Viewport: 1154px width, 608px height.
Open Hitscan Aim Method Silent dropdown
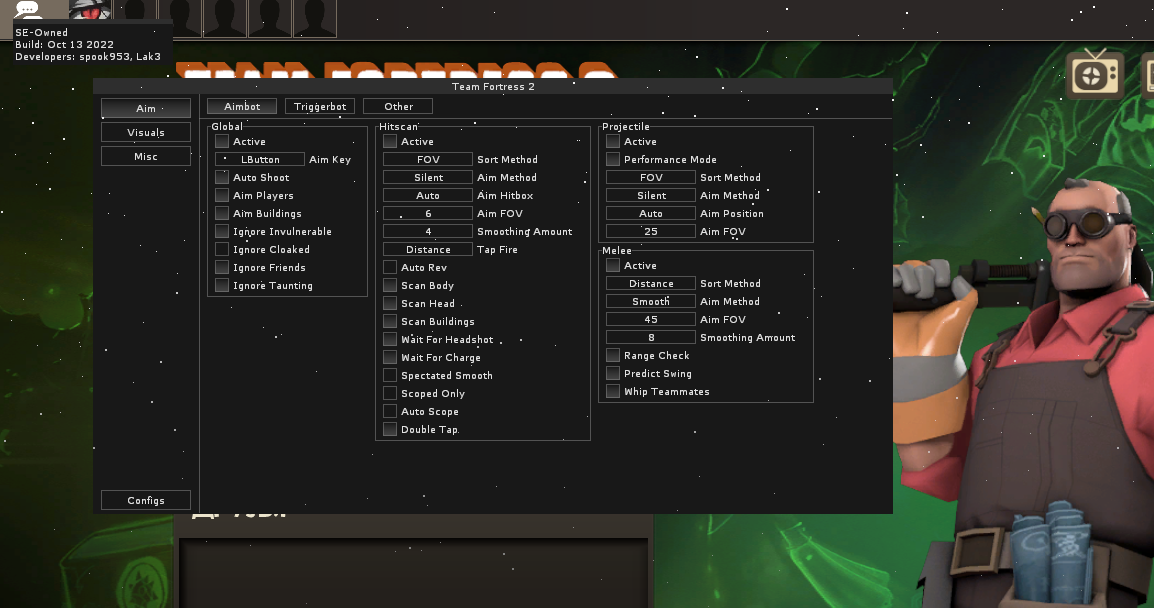tap(428, 177)
